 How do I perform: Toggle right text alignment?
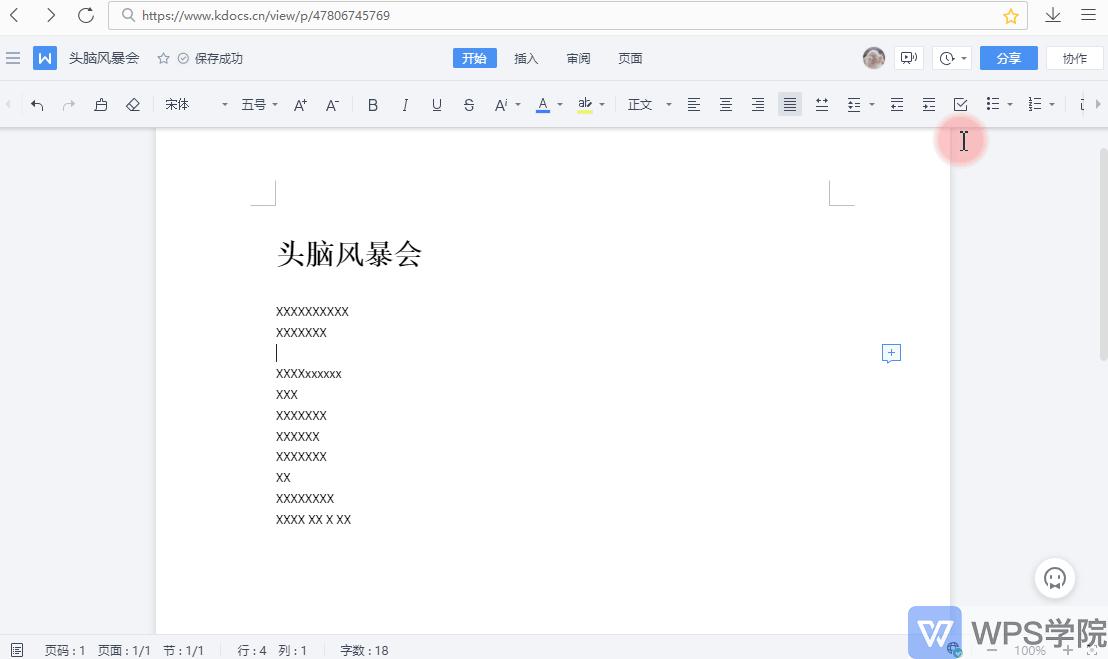(758, 104)
